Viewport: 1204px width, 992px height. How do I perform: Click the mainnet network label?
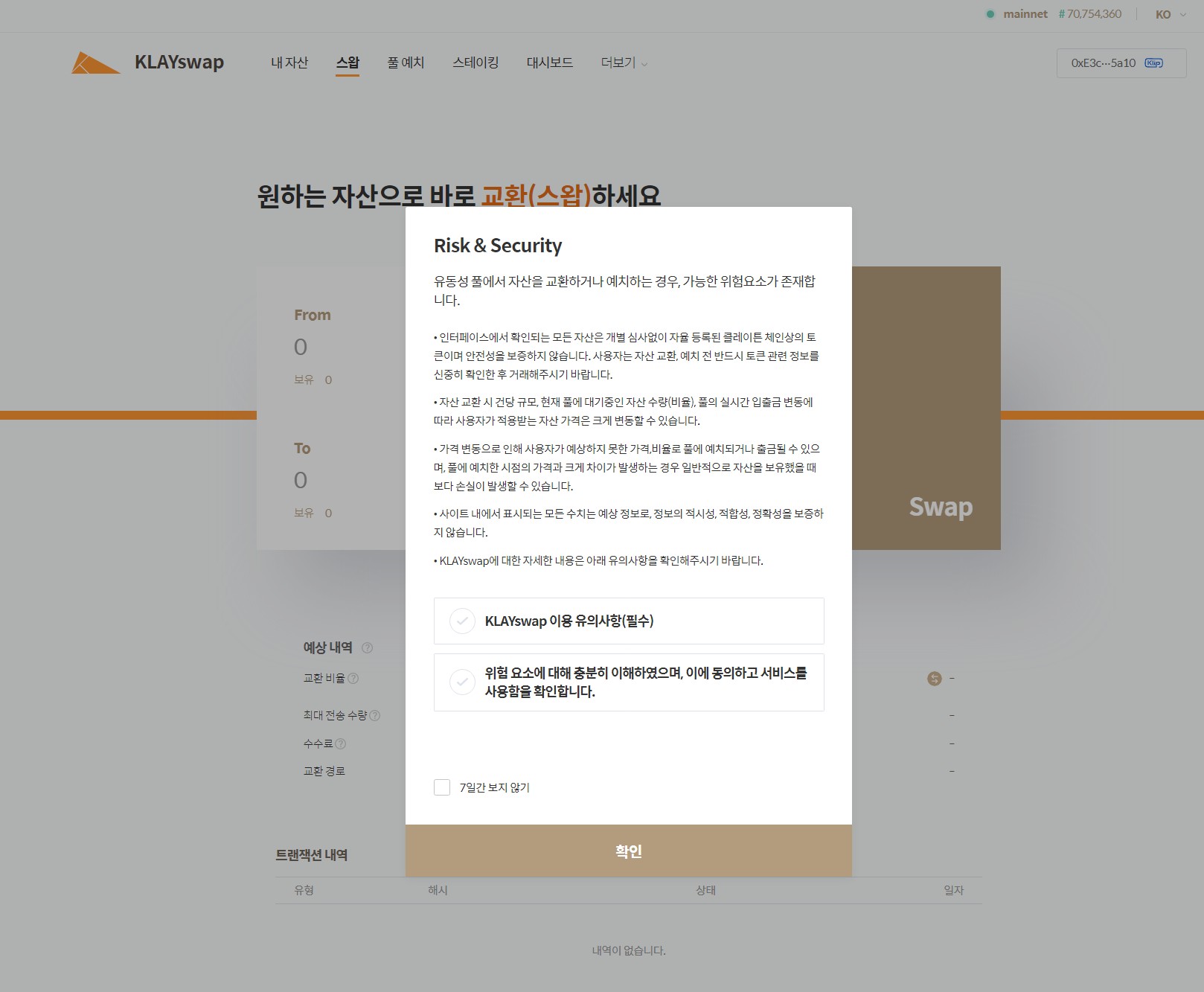click(x=1025, y=14)
